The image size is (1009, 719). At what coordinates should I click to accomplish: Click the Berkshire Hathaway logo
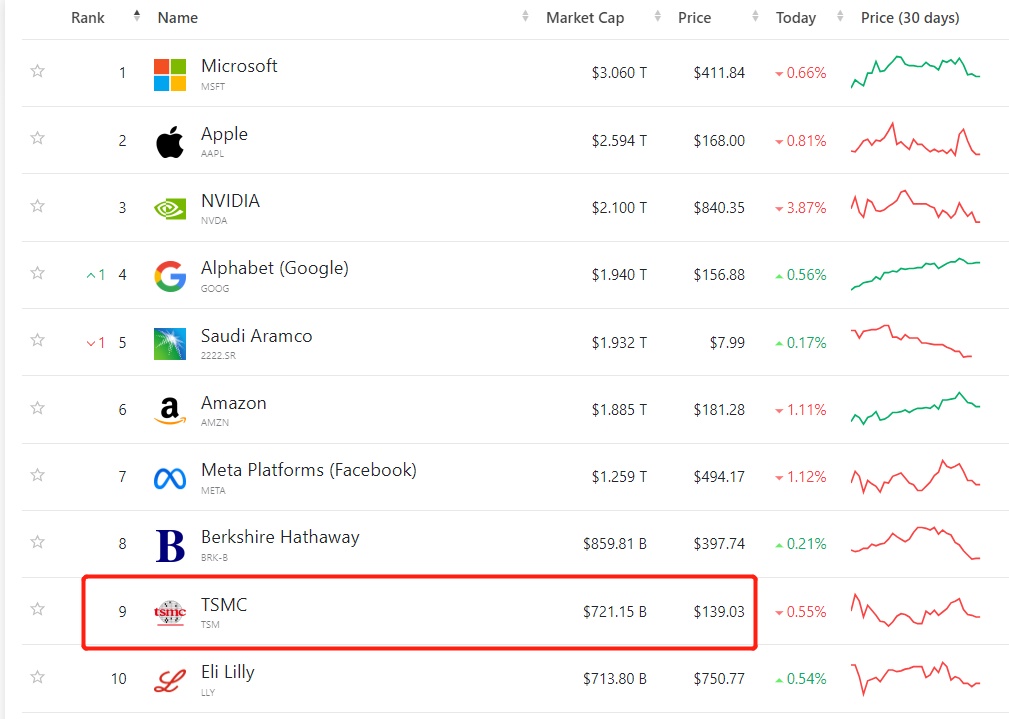(x=170, y=545)
